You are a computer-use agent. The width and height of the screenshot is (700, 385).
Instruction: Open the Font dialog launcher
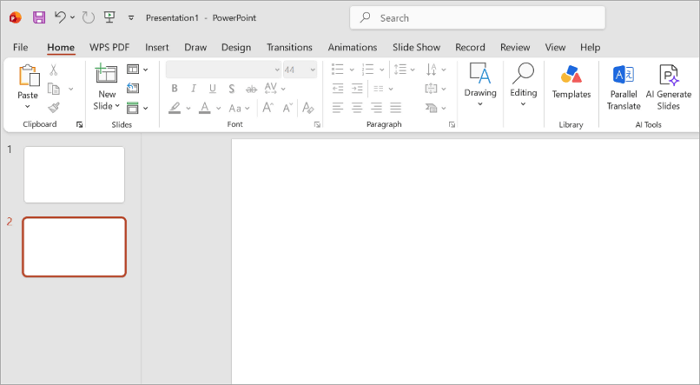point(317,125)
